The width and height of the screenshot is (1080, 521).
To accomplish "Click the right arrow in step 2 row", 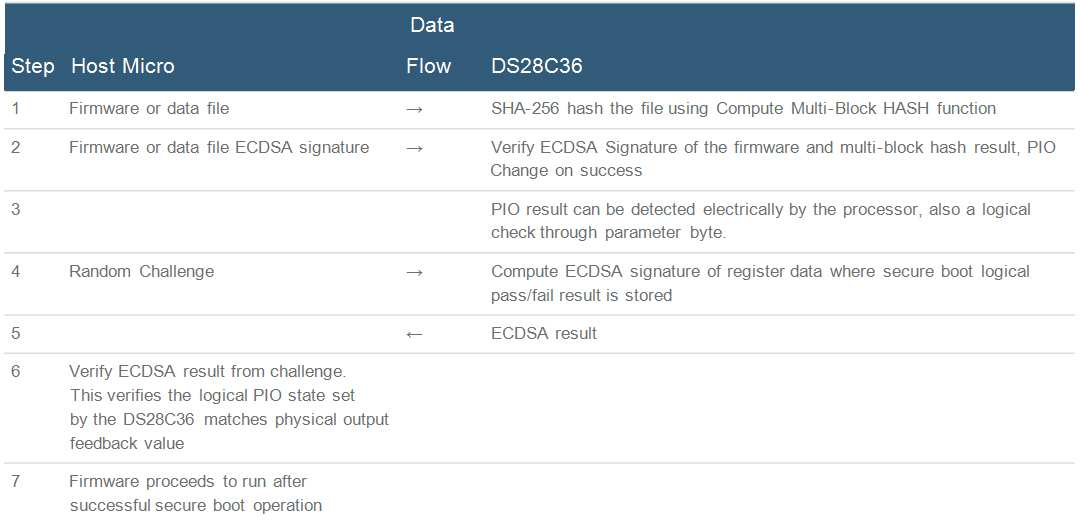I will tap(415, 149).
